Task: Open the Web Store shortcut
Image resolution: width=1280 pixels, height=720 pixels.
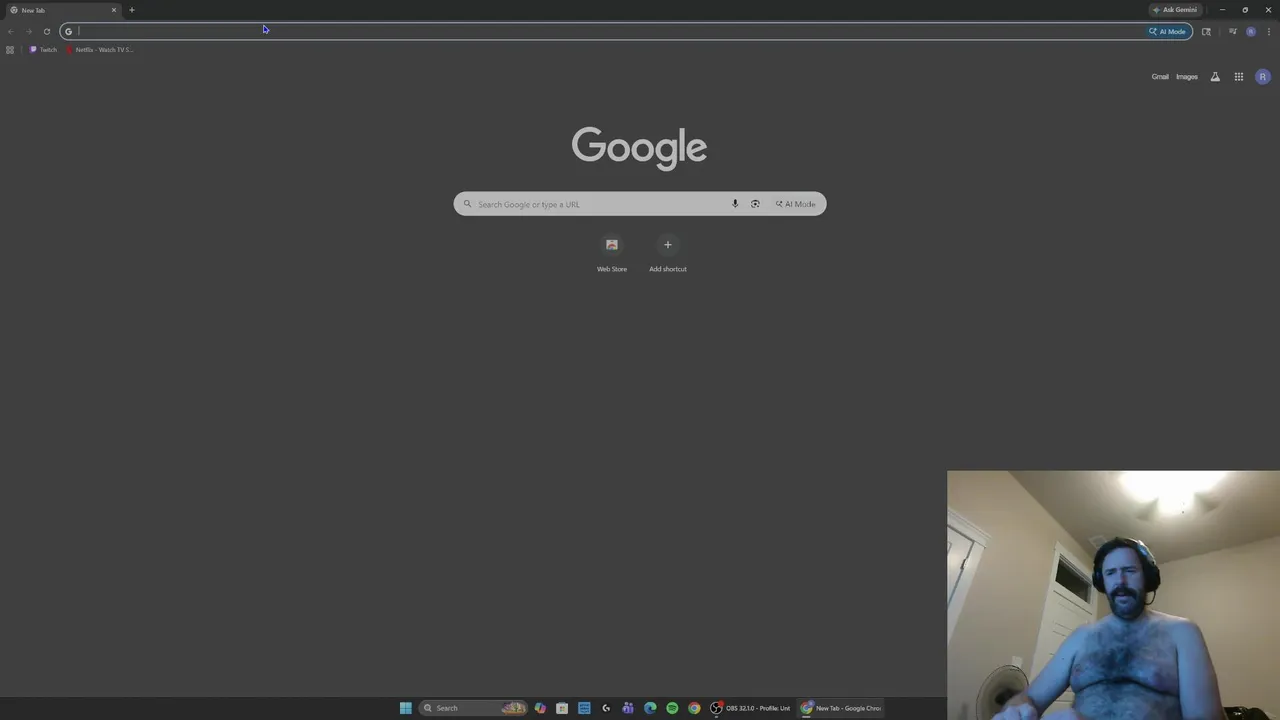Action: pyautogui.click(x=612, y=254)
